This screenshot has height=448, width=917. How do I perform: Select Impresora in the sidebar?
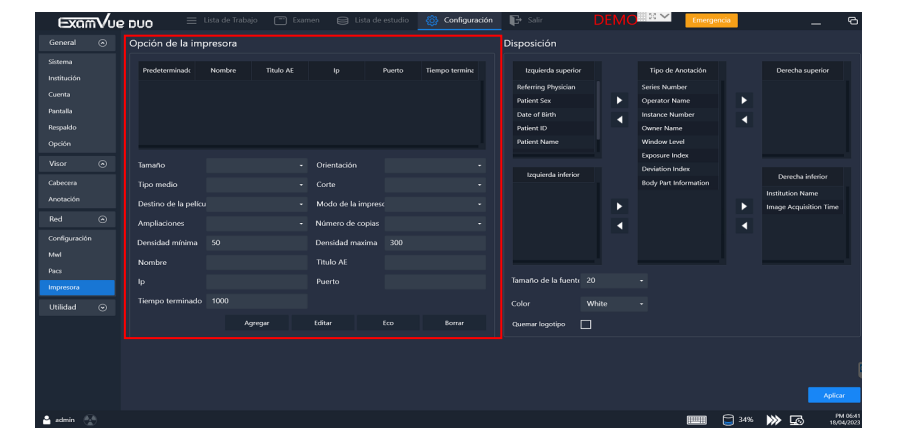click(x=77, y=288)
